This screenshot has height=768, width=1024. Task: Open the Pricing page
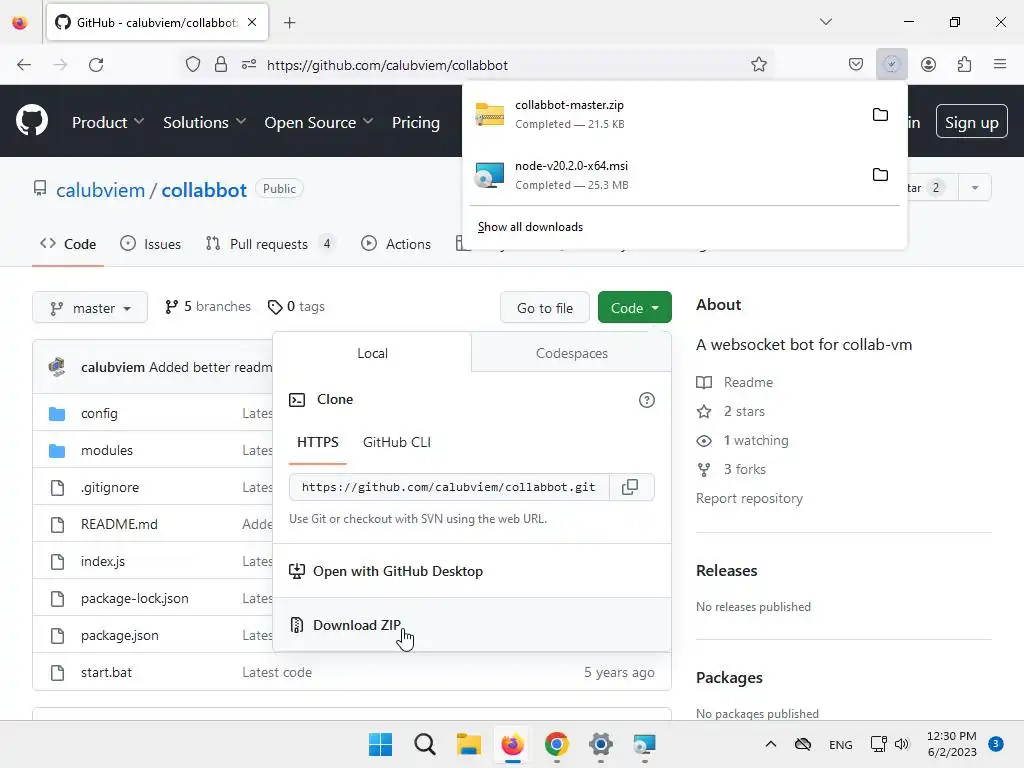click(415, 122)
